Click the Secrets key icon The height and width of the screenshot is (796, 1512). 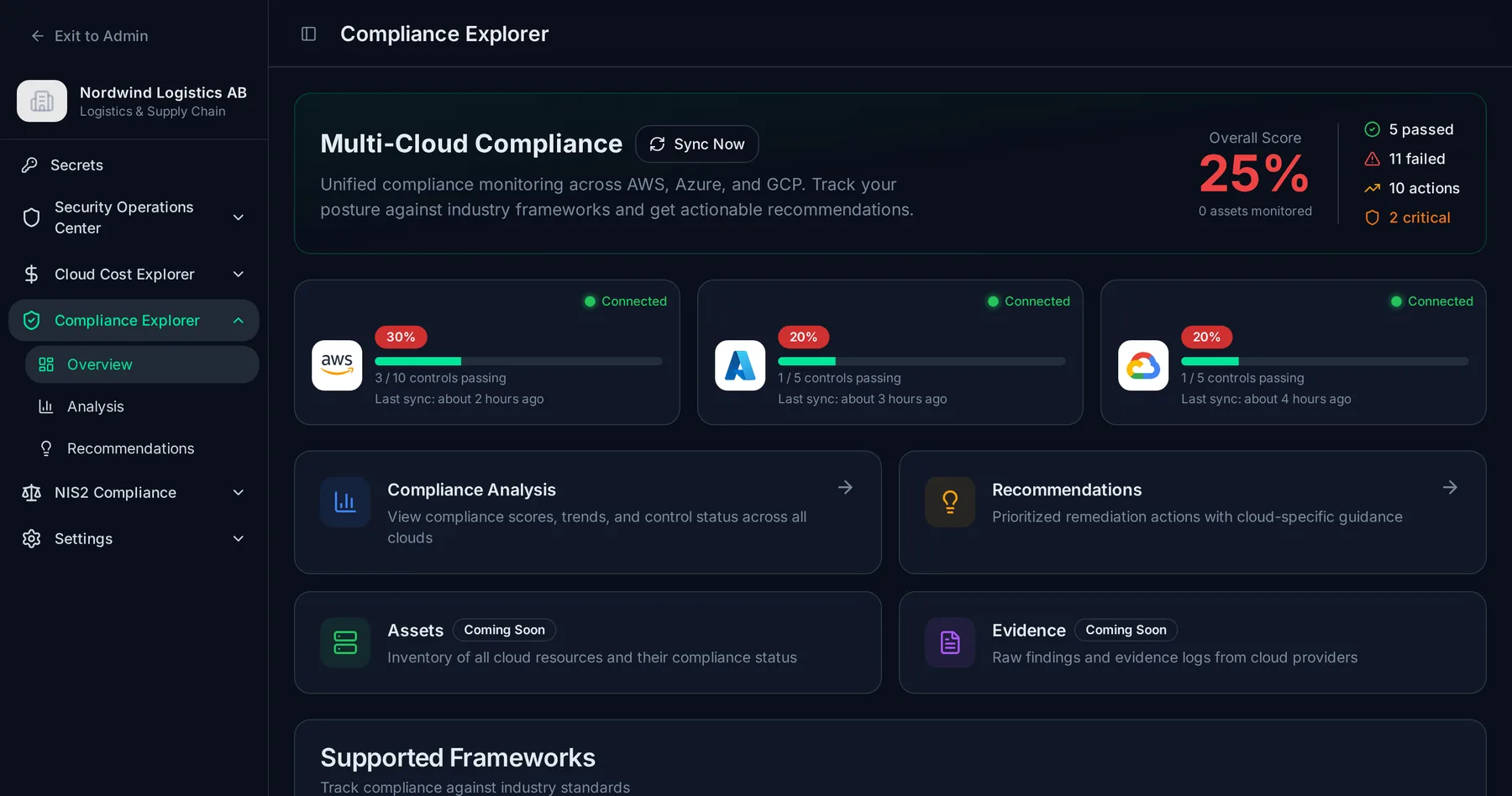29,165
